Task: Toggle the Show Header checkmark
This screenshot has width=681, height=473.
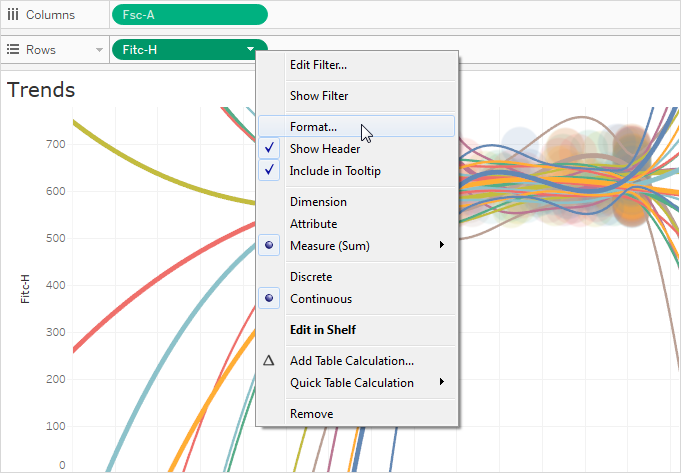Action: coord(269,149)
